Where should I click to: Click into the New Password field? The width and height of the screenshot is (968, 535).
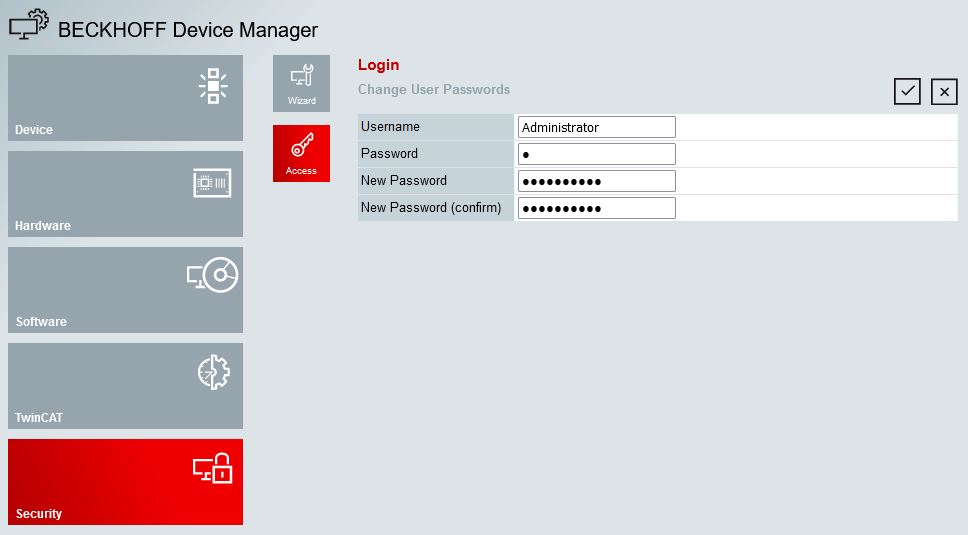[x=596, y=181]
